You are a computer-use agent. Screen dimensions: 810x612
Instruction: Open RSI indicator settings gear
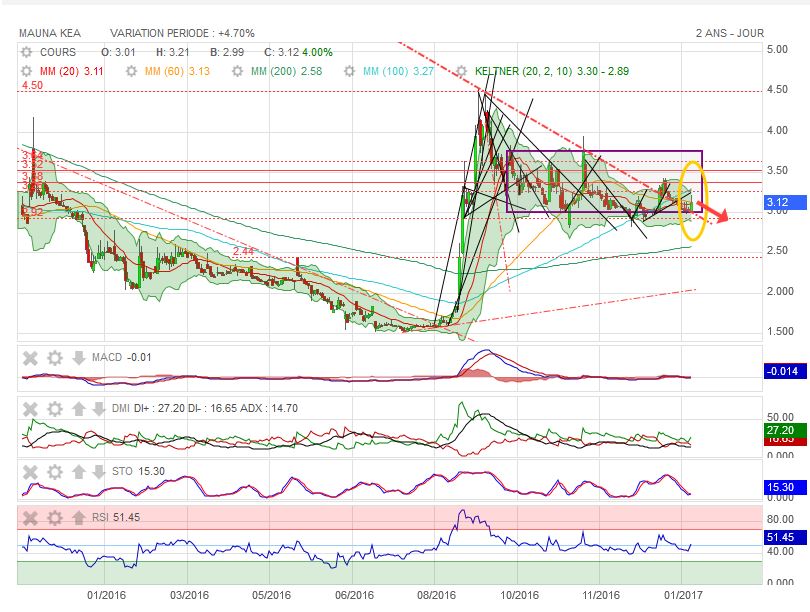pos(54,518)
